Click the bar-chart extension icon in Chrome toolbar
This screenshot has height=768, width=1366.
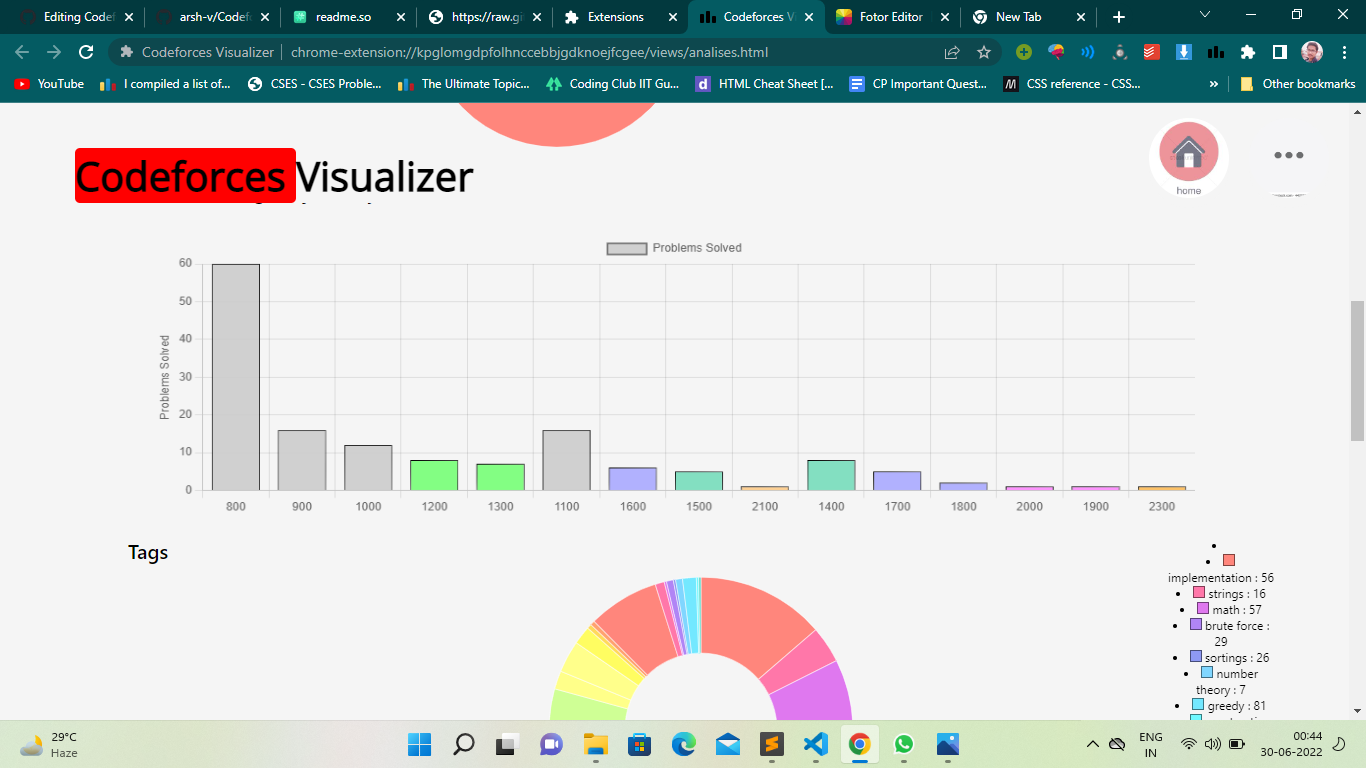pos(1213,51)
